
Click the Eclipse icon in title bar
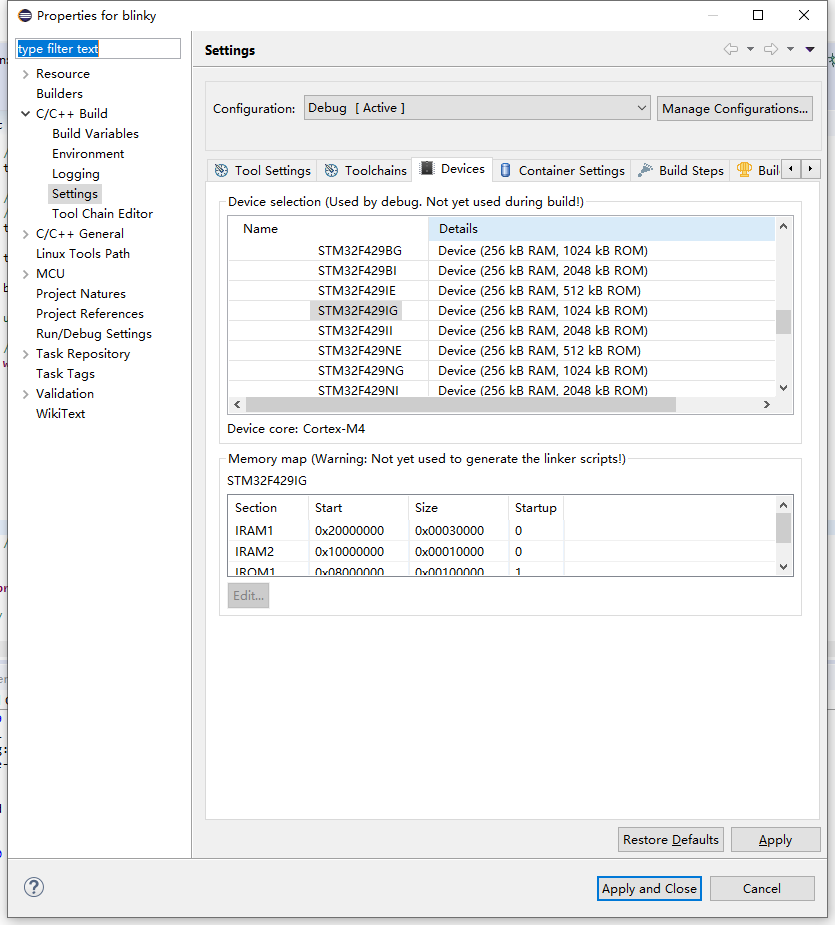coord(25,15)
